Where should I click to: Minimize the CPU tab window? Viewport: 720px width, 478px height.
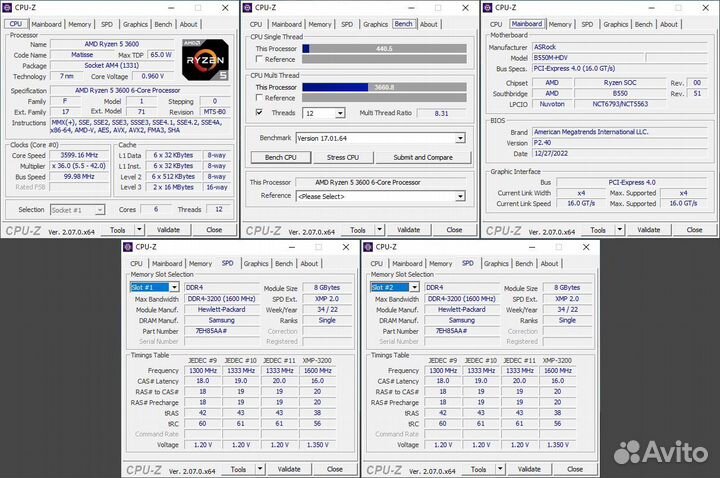coord(171,8)
